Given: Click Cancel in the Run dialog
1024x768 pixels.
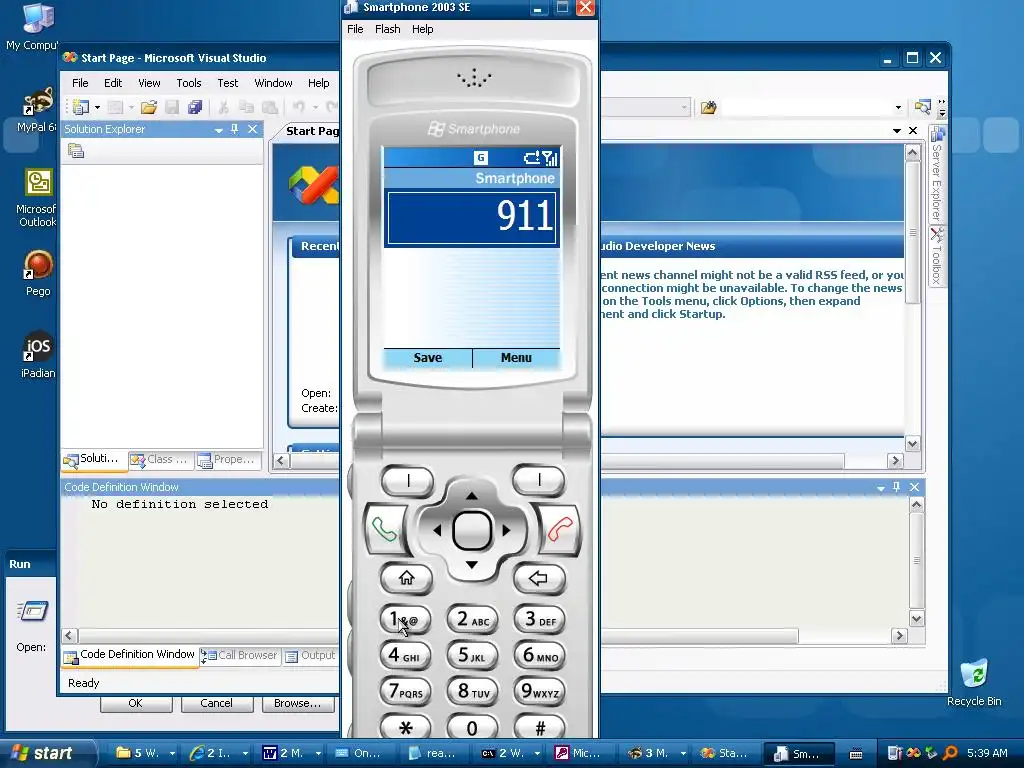Looking at the screenshot, I should (216, 703).
